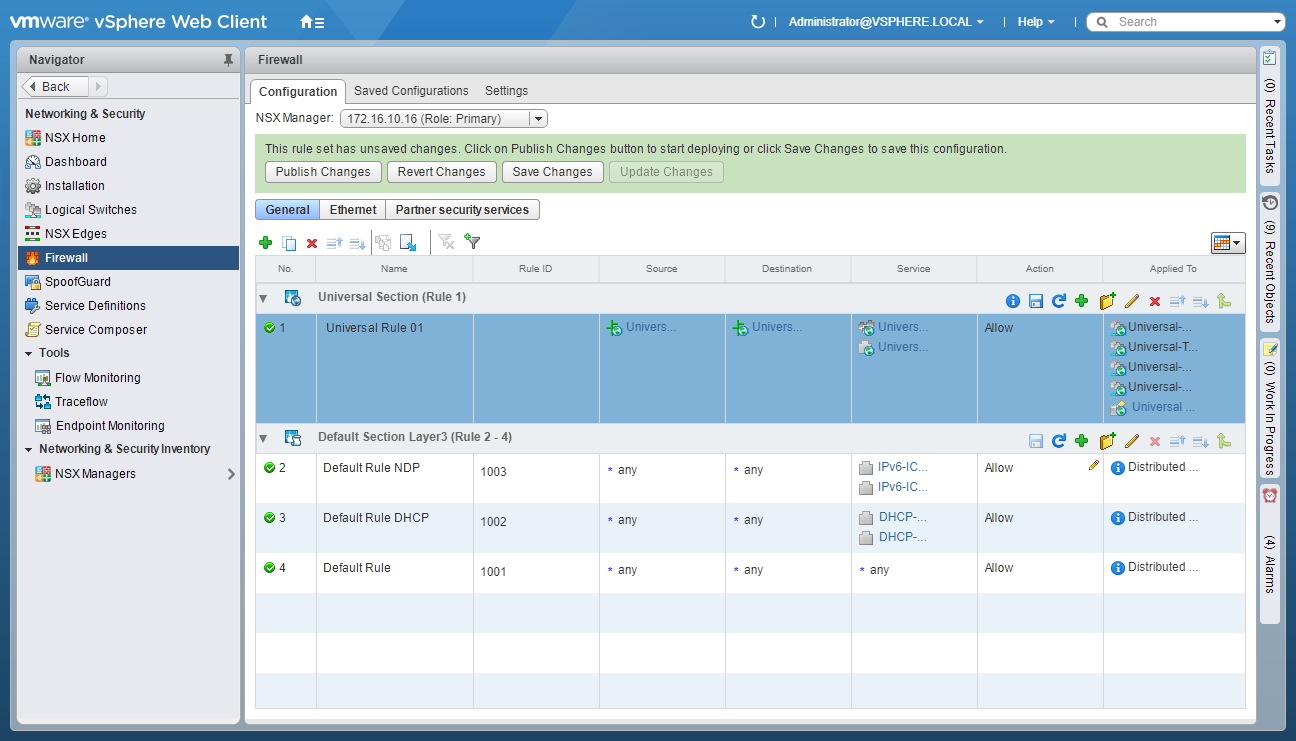This screenshot has width=1296, height=741.
Task: Click the refresh icon in the top bar
Action: (758, 22)
